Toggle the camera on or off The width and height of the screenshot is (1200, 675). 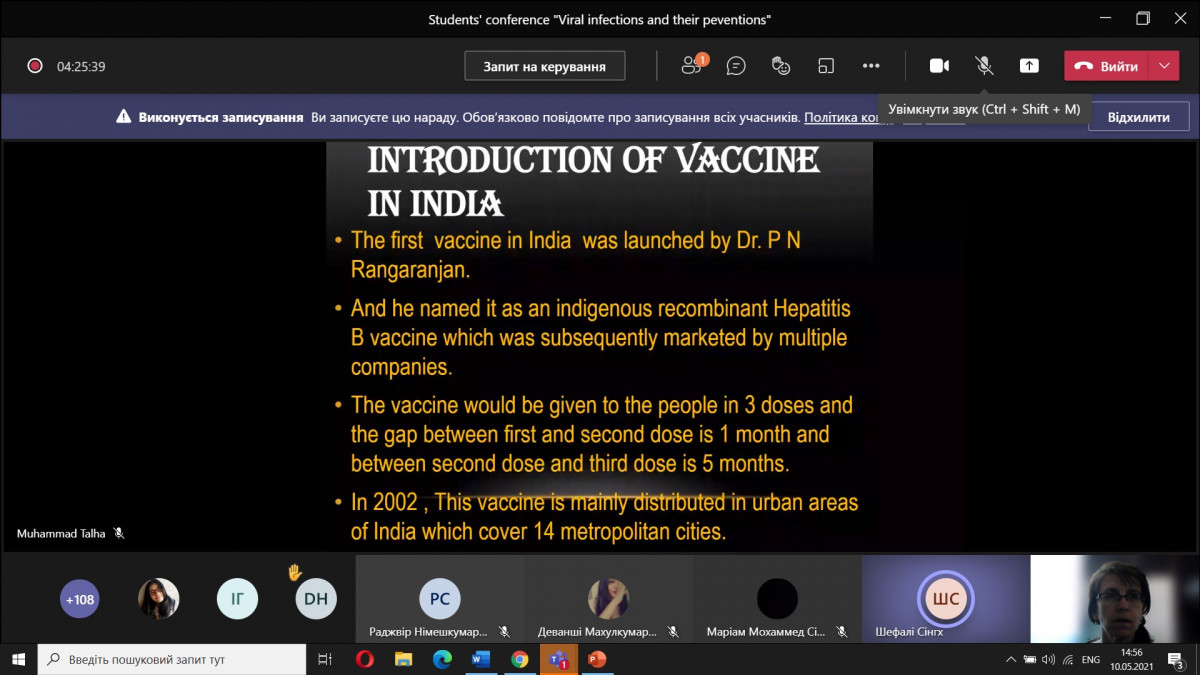click(939, 66)
